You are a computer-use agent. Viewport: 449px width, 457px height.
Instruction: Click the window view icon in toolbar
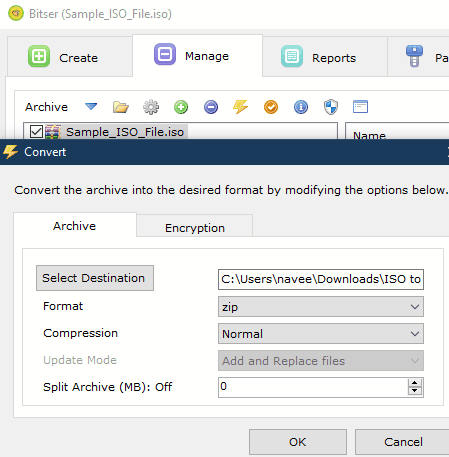(x=360, y=107)
